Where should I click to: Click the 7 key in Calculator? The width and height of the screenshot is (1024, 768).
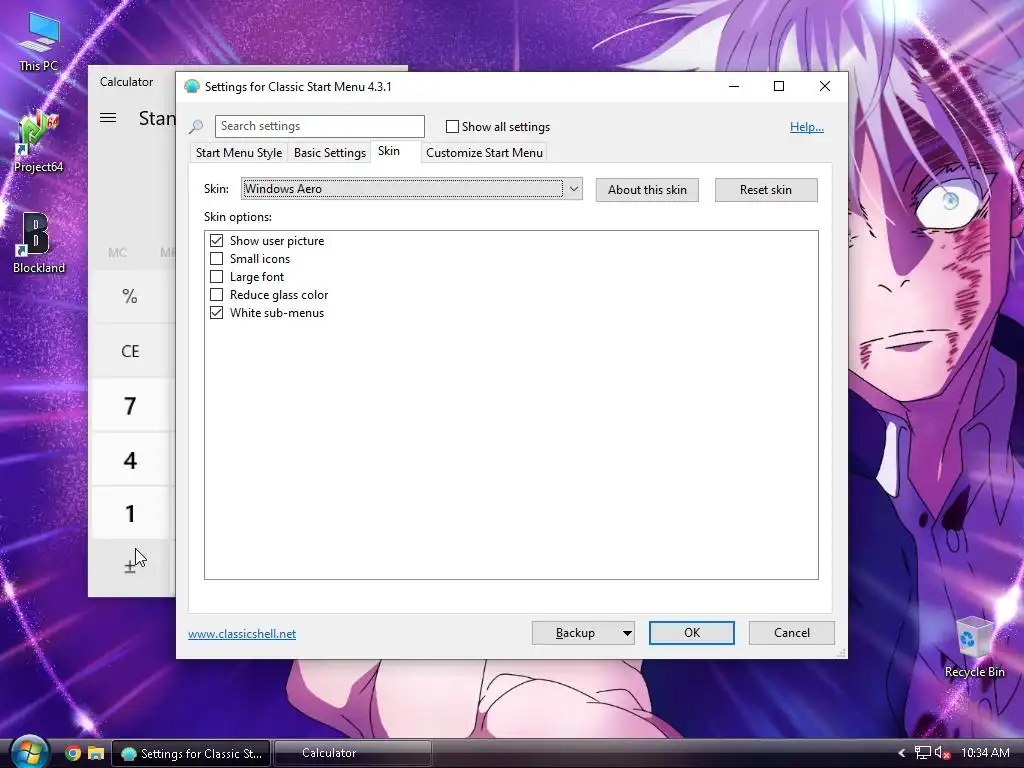coord(130,406)
